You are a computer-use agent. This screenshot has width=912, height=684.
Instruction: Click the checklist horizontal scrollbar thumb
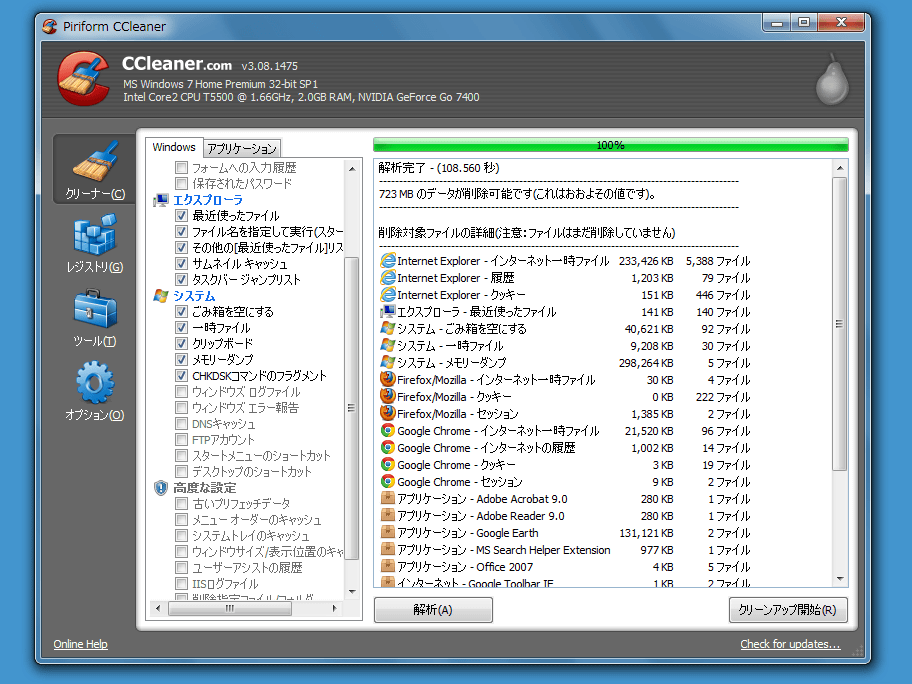pyautogui.click(x=230, y=608)
